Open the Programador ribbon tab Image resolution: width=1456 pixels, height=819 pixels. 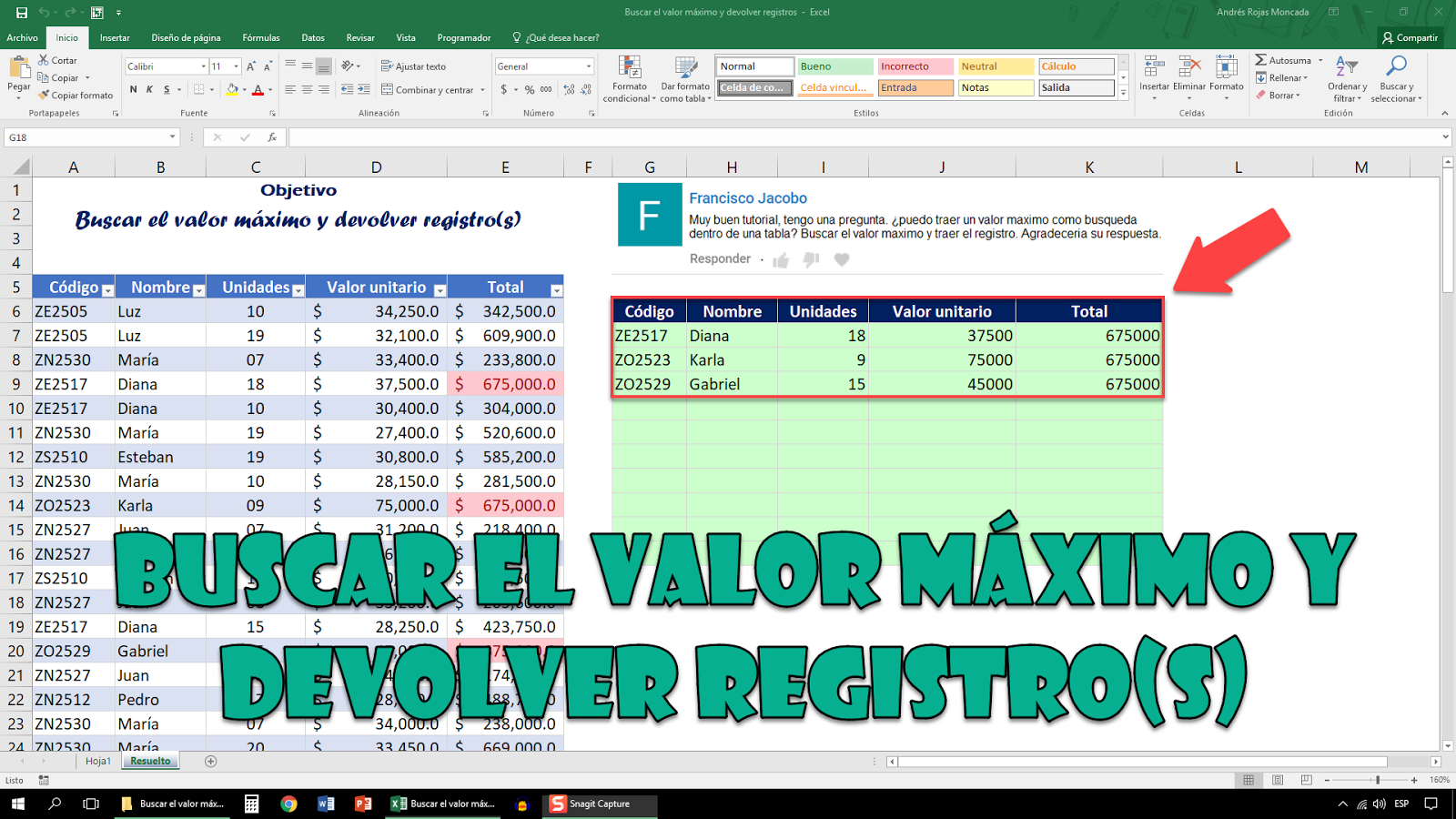[x=464, y=37]
